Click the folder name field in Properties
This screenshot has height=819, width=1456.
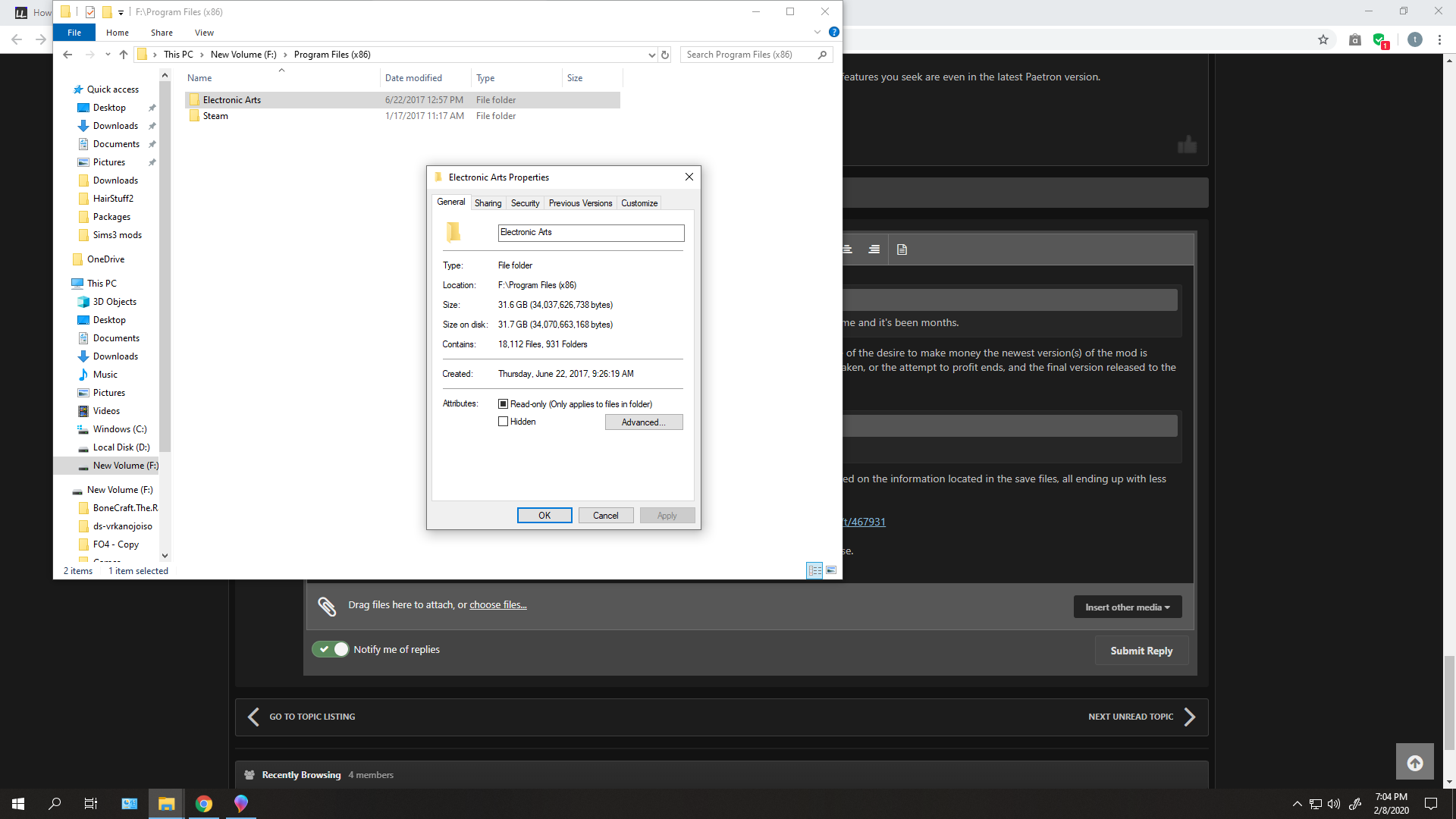pos(591,233)
